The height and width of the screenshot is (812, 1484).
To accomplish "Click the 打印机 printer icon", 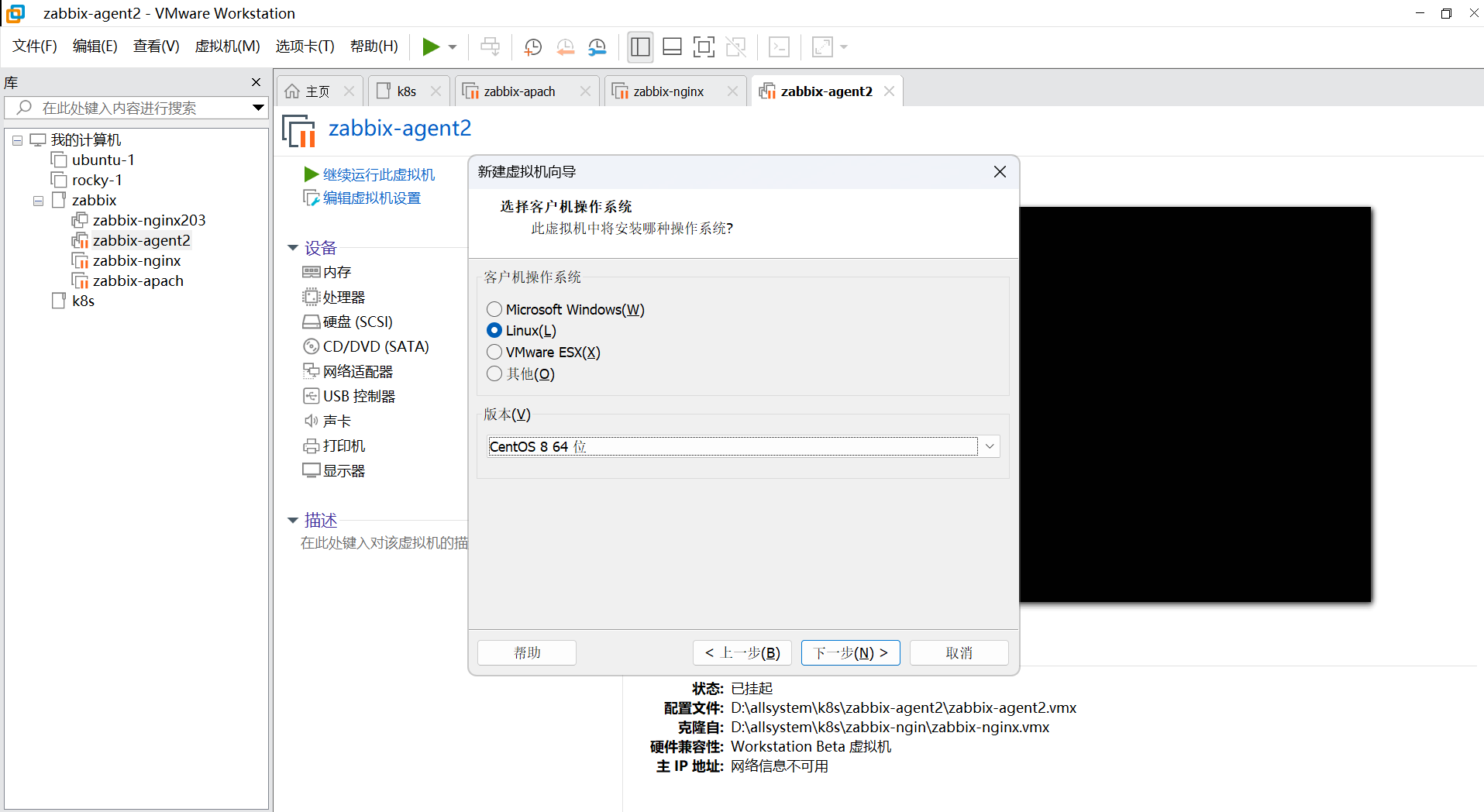I will coord(311,446).
